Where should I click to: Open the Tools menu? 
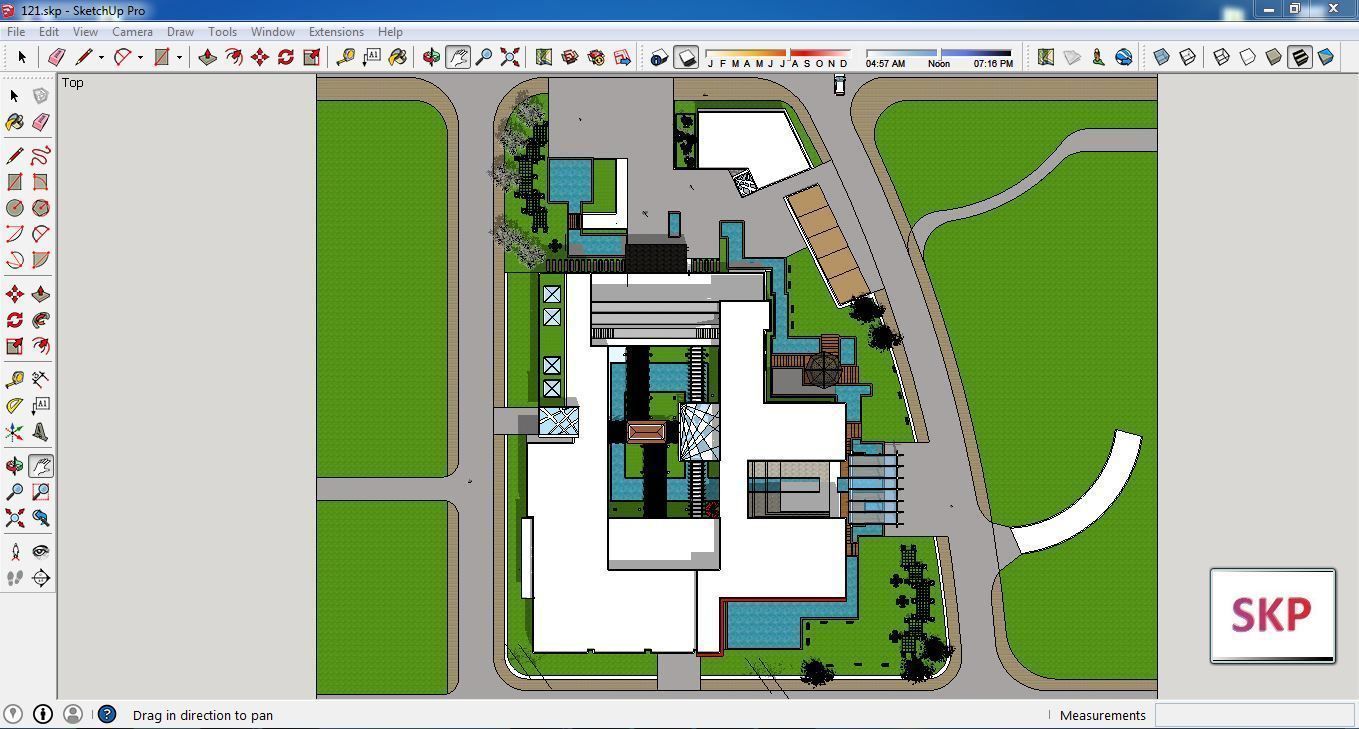222,31
